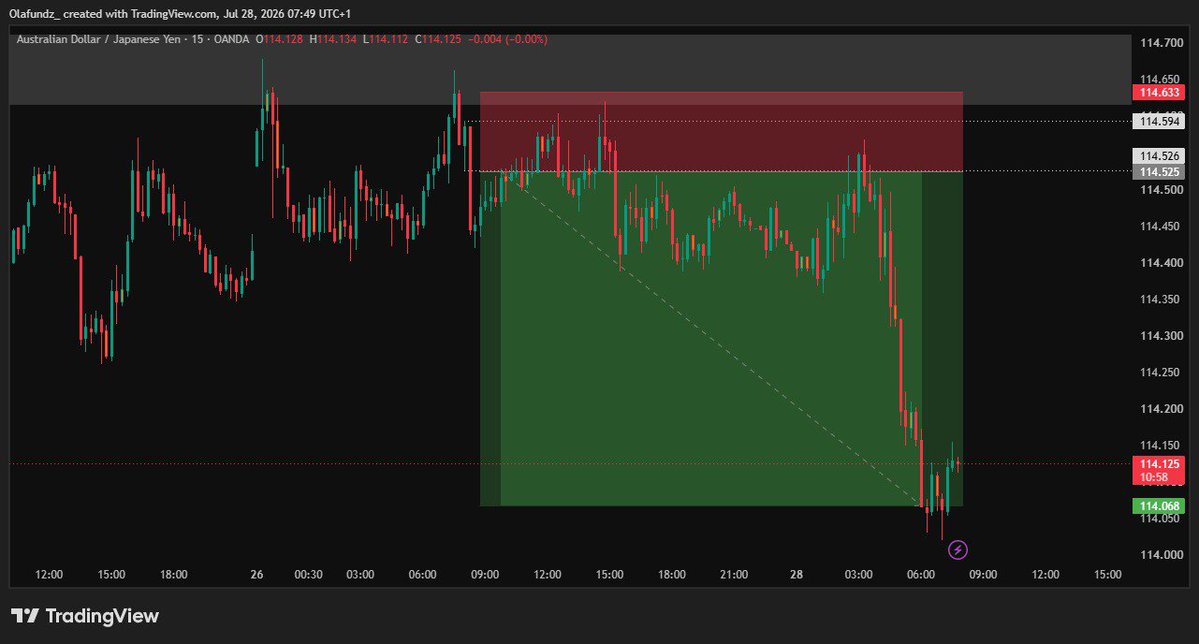Click the 114.525 entry price label
Image resolution: width=1199 pixels, height=644 pixels.
(x=1158, y=172)
